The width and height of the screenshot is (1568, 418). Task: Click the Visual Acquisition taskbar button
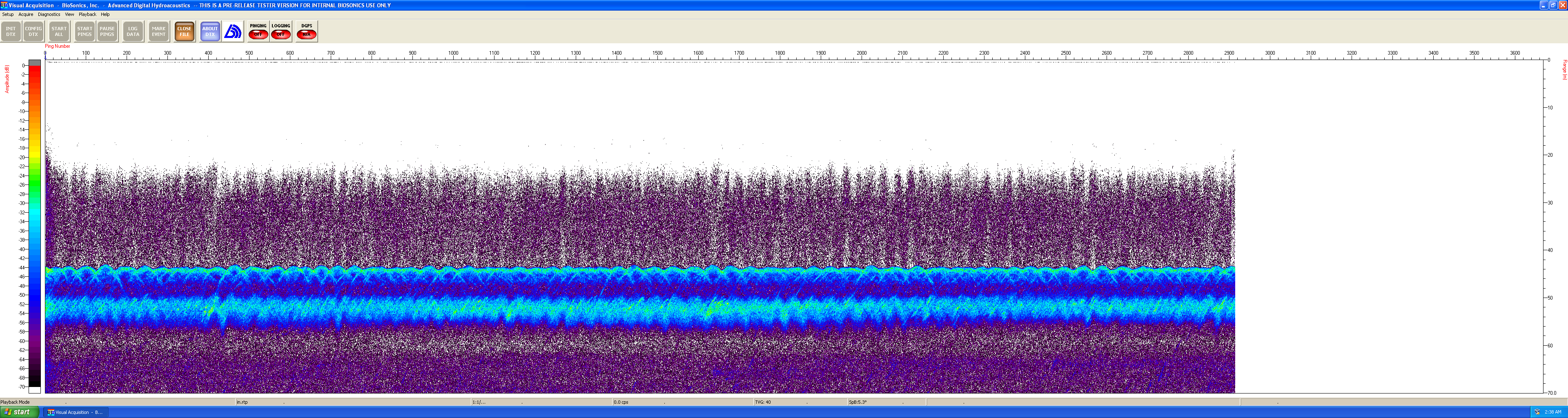[76, 412]
